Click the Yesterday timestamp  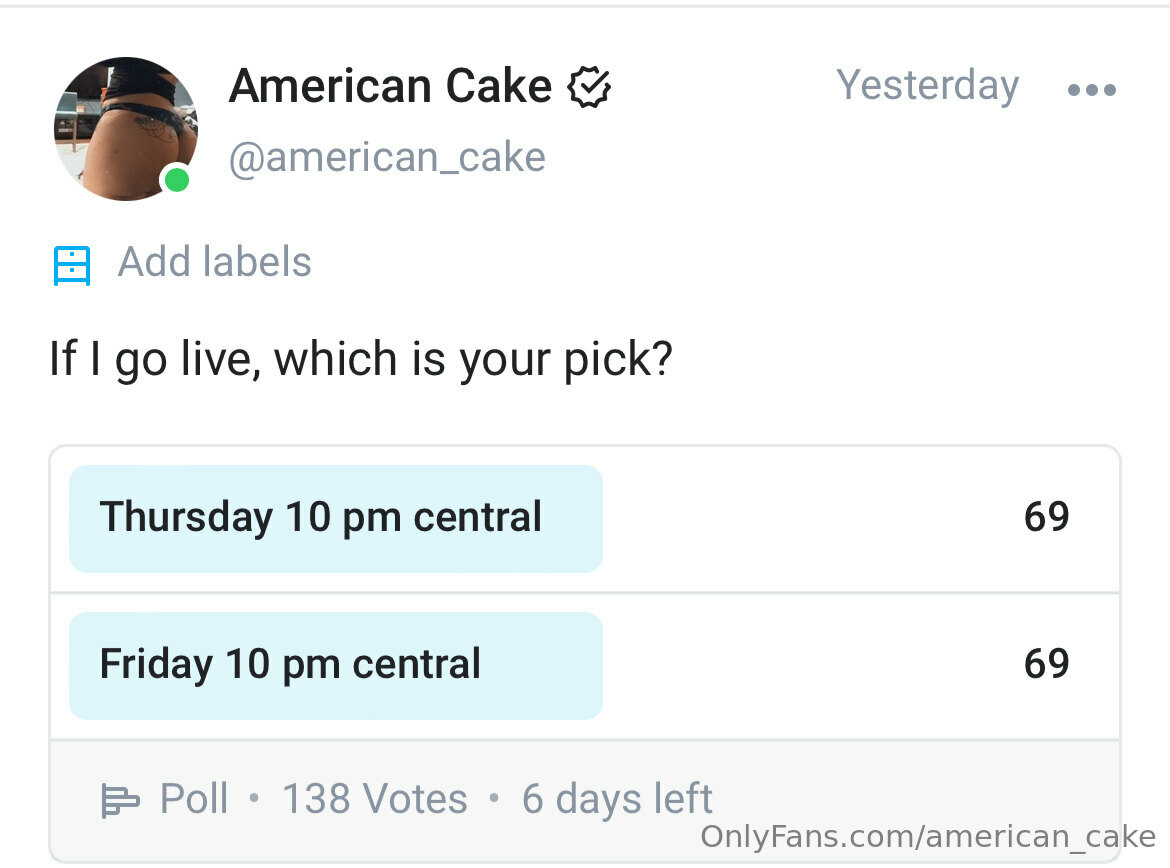(927, 86)
